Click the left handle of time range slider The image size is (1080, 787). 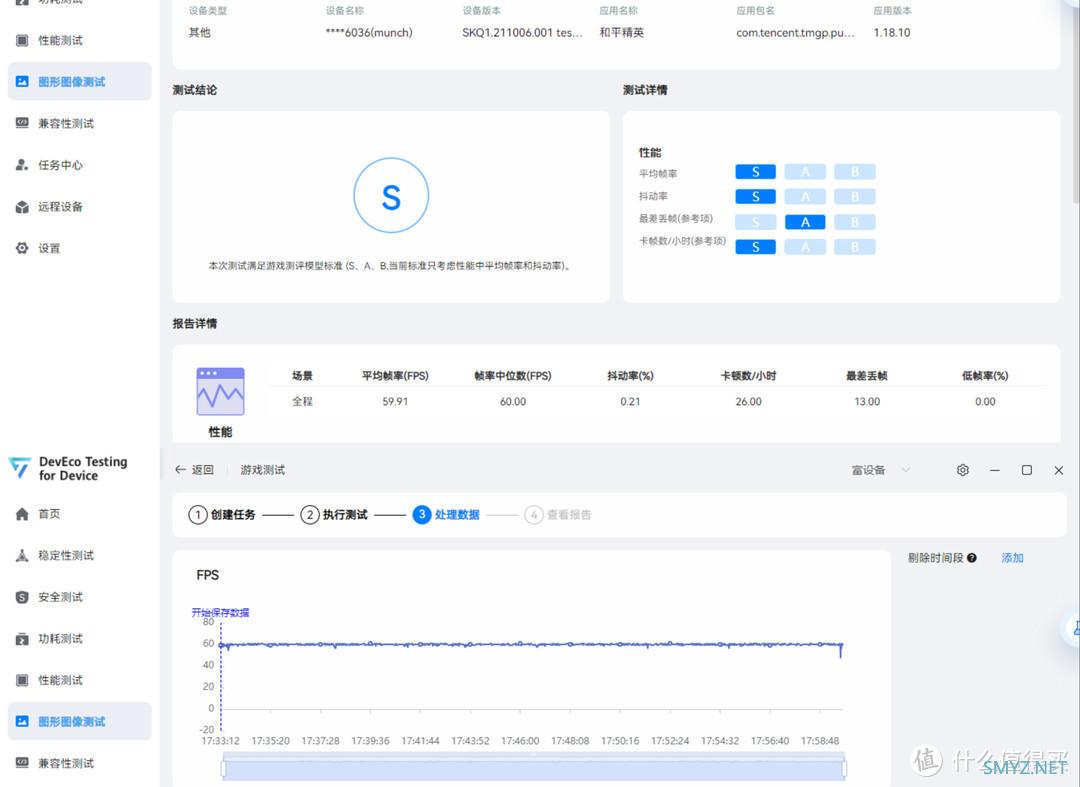223,768
